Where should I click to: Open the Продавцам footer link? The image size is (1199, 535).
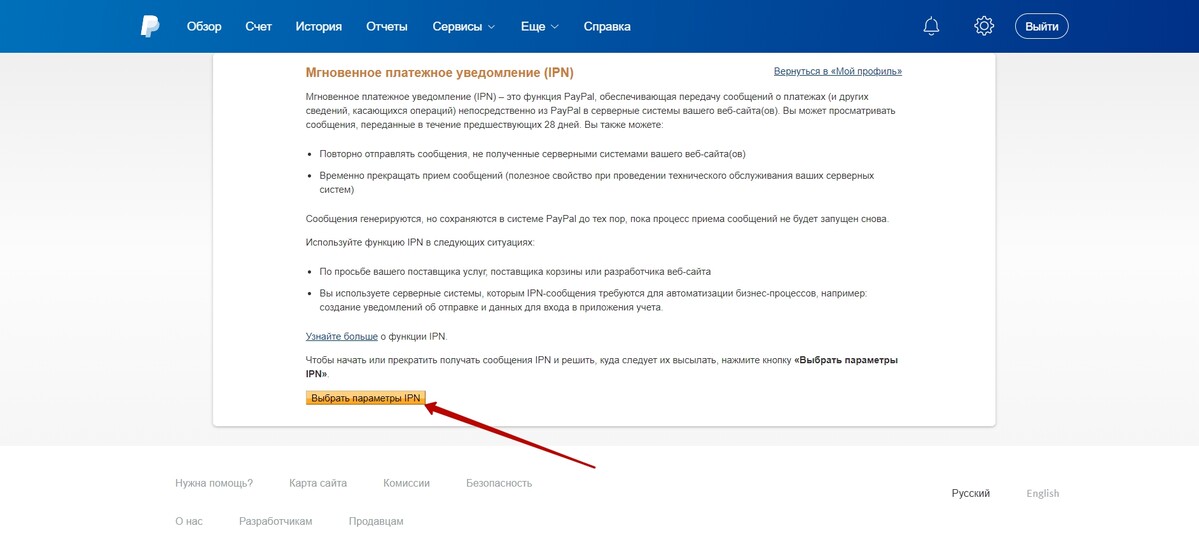click(376, 521)
